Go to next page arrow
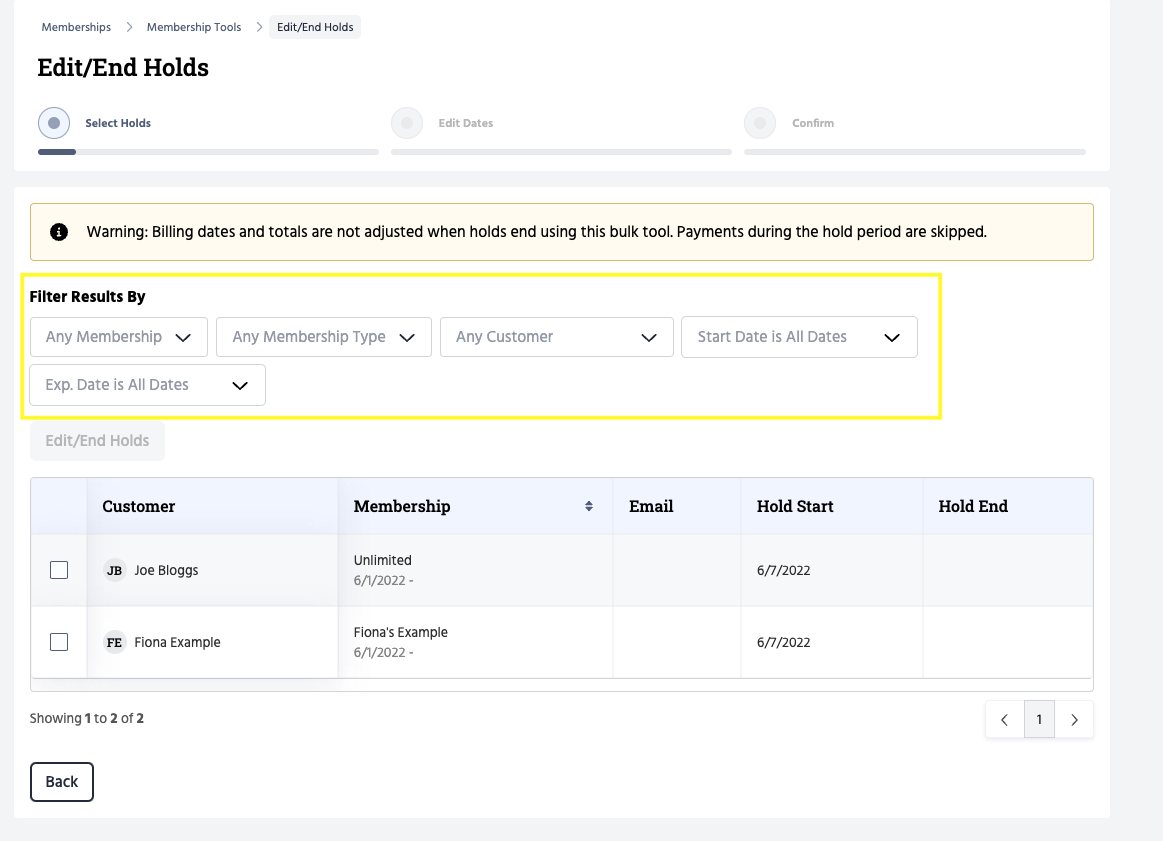Viewport: 1163px width, 841px height. pos(1074,719)
